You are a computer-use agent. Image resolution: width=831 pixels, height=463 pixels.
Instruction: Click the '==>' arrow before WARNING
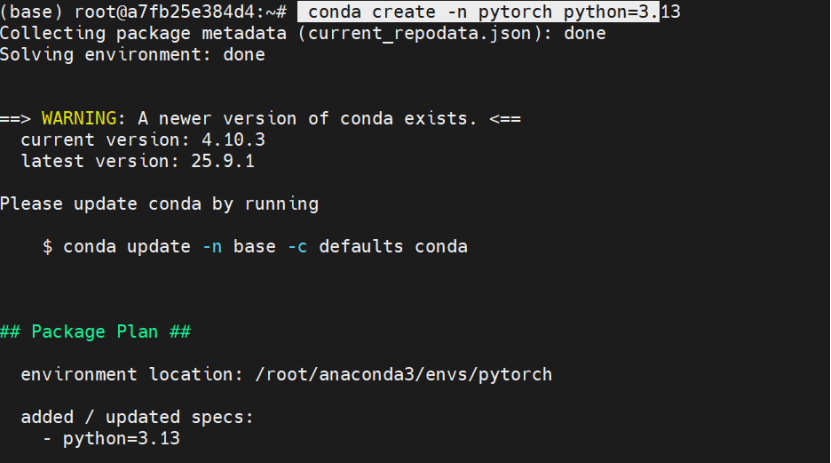tap(16, 119)
